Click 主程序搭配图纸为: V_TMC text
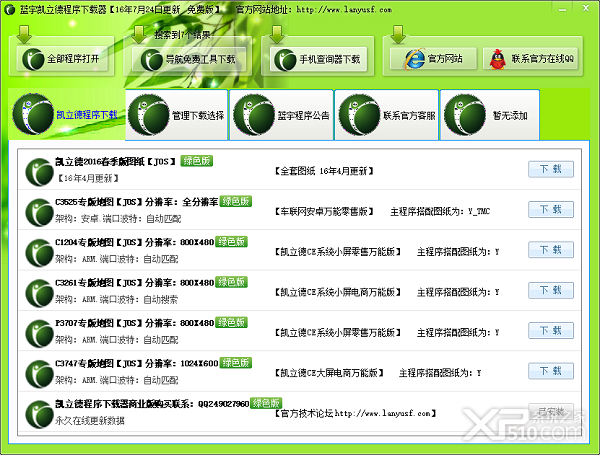Screen dimensions: 600x455 tap(440, 211)
